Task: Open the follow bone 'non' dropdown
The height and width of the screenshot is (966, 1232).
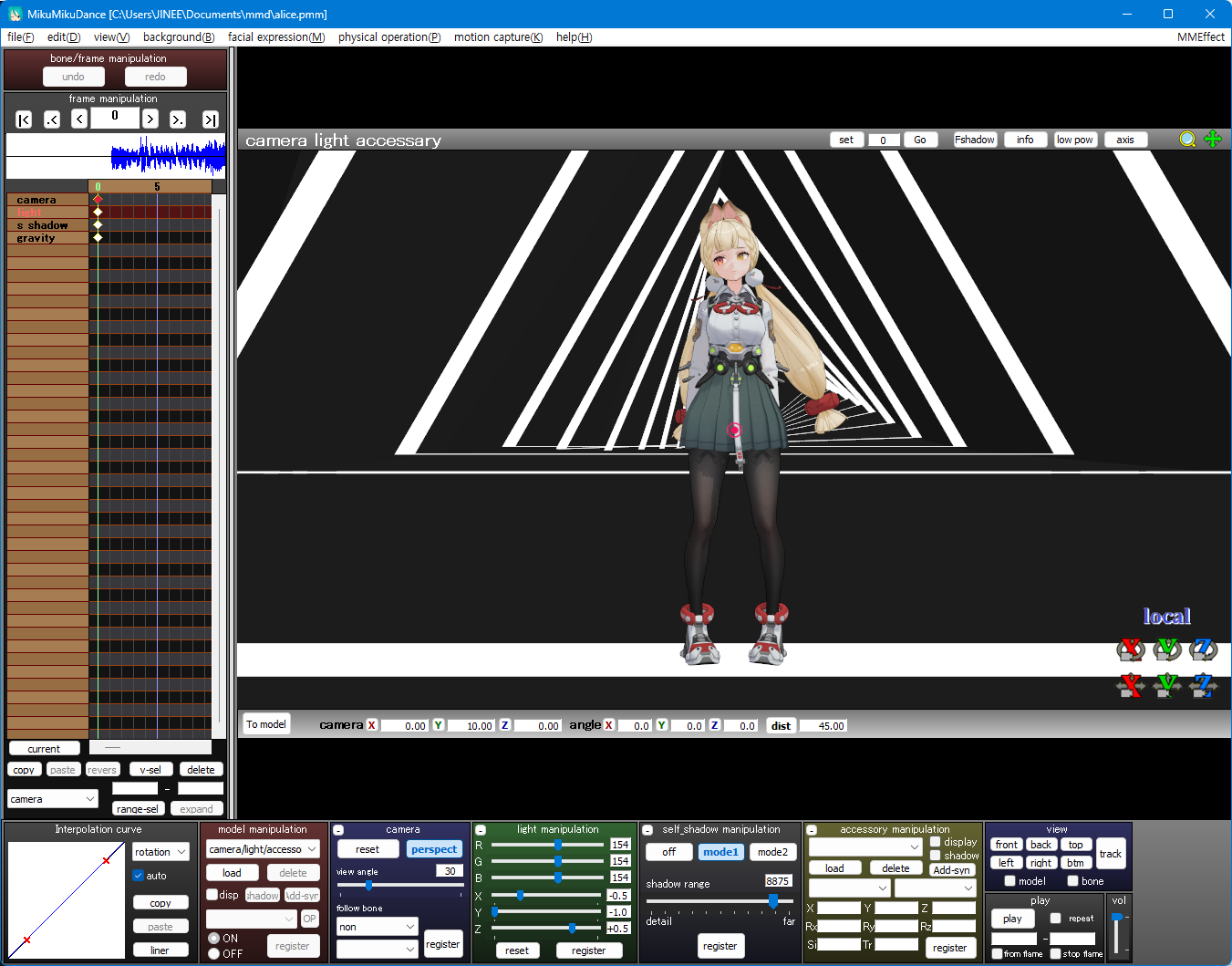Action: coord(378,927)
